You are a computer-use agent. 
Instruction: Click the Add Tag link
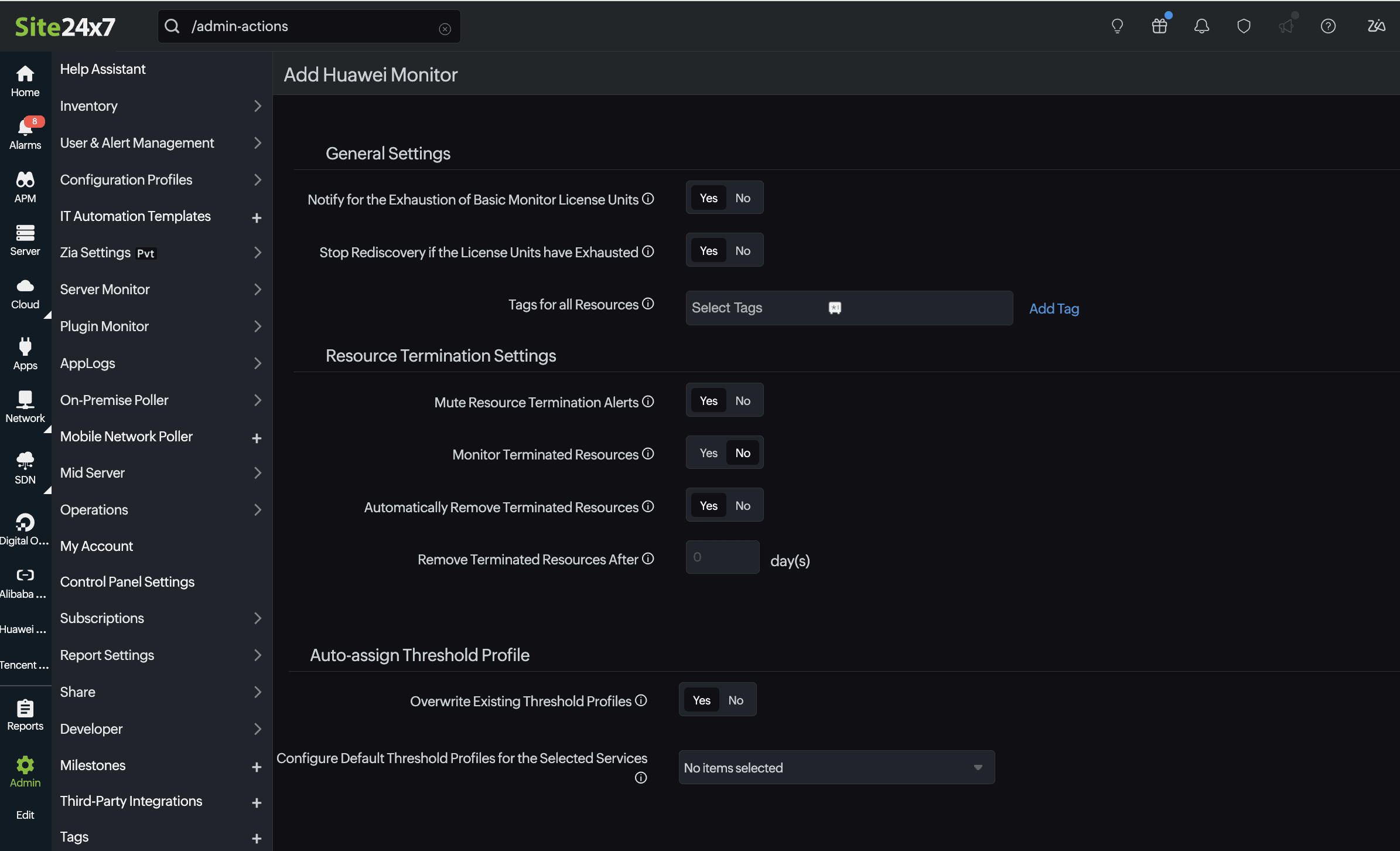tap(1054, 308)
